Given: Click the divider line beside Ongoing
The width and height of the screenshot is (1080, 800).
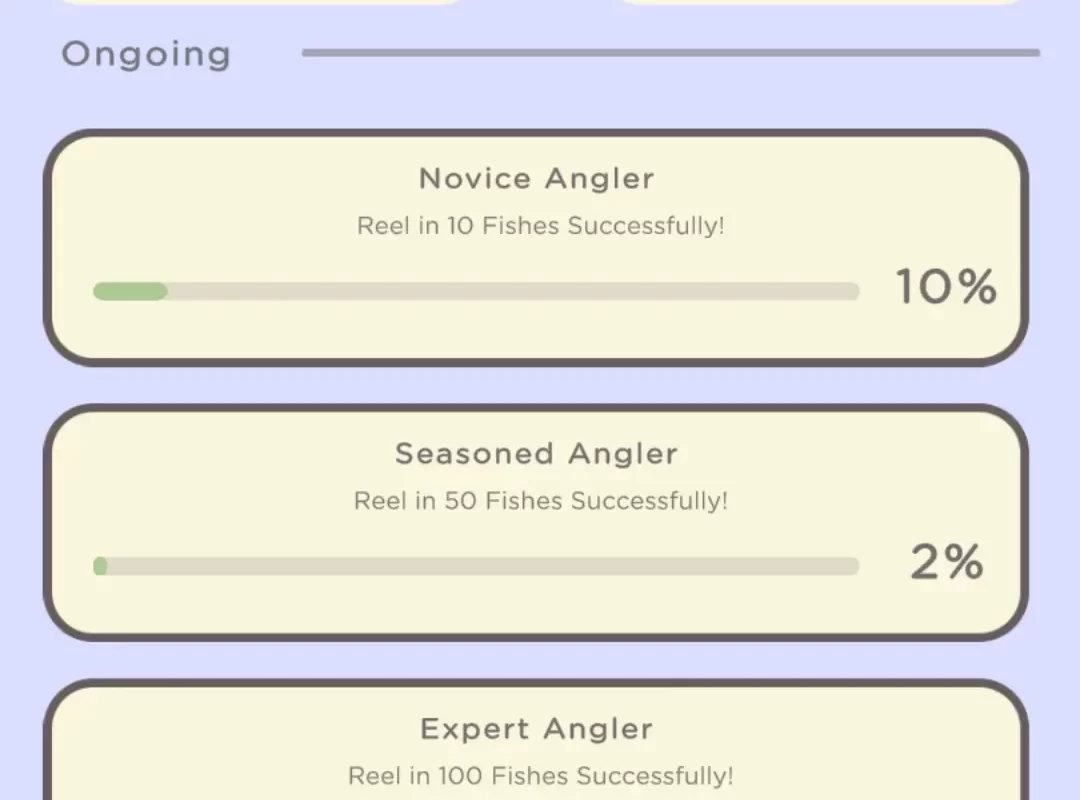Looking at the screenshot, I should pos(670,53).
